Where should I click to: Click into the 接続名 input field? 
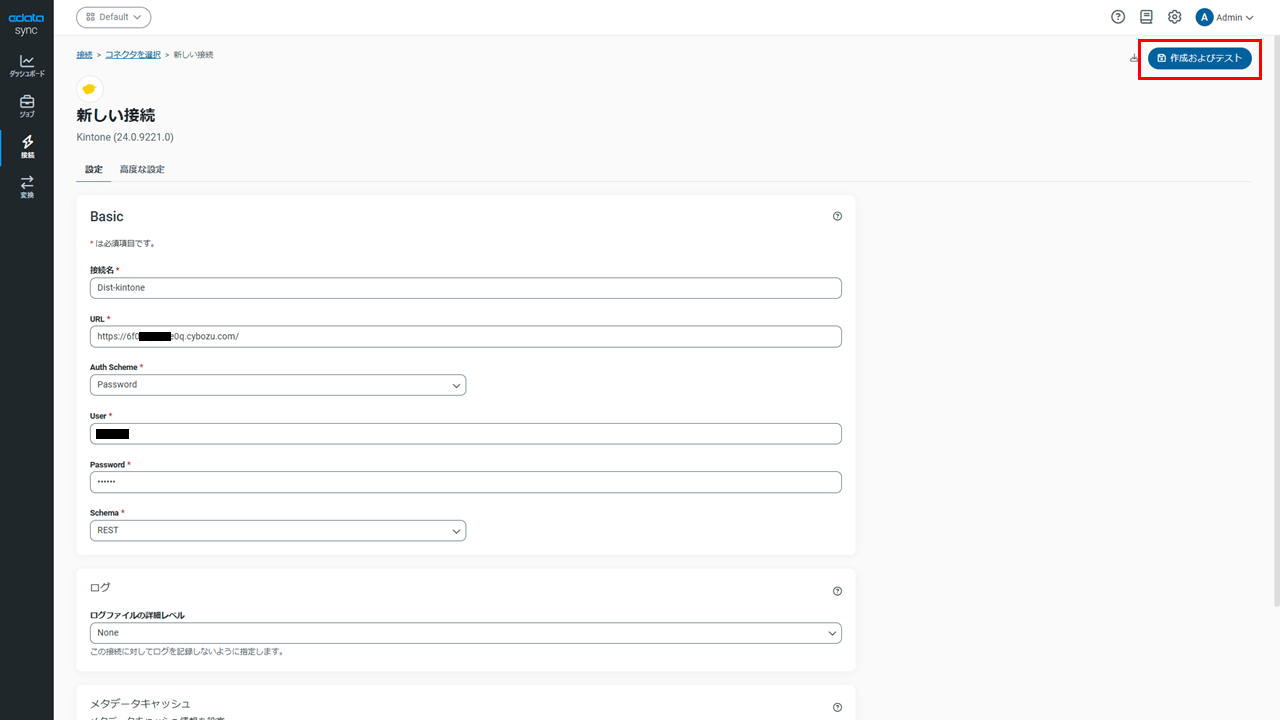(466, 288)
